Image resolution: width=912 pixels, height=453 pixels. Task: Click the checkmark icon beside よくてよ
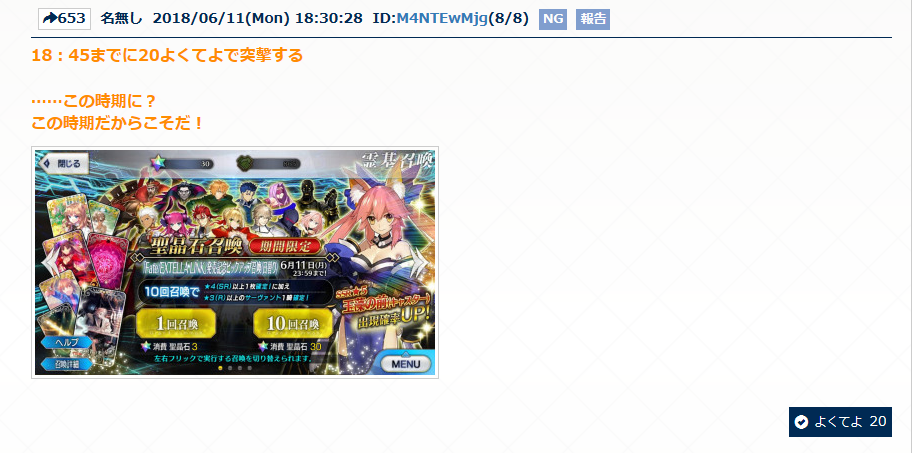(801, 422)
